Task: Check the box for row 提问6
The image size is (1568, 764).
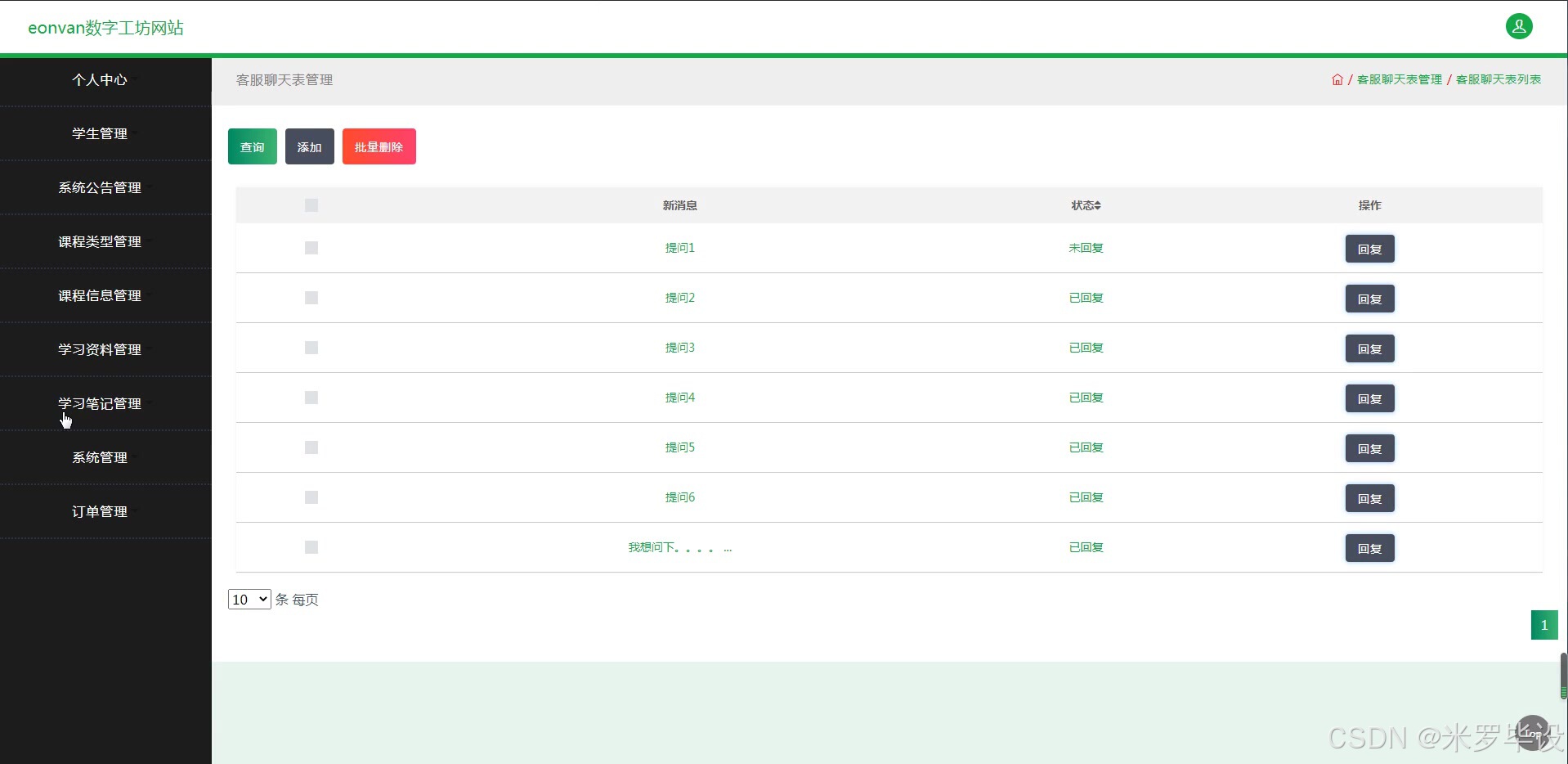Action: click(311, 497)
